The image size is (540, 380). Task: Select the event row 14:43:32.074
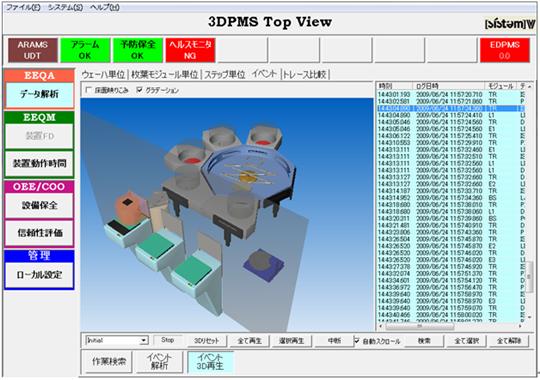click(x=450, y=274)
